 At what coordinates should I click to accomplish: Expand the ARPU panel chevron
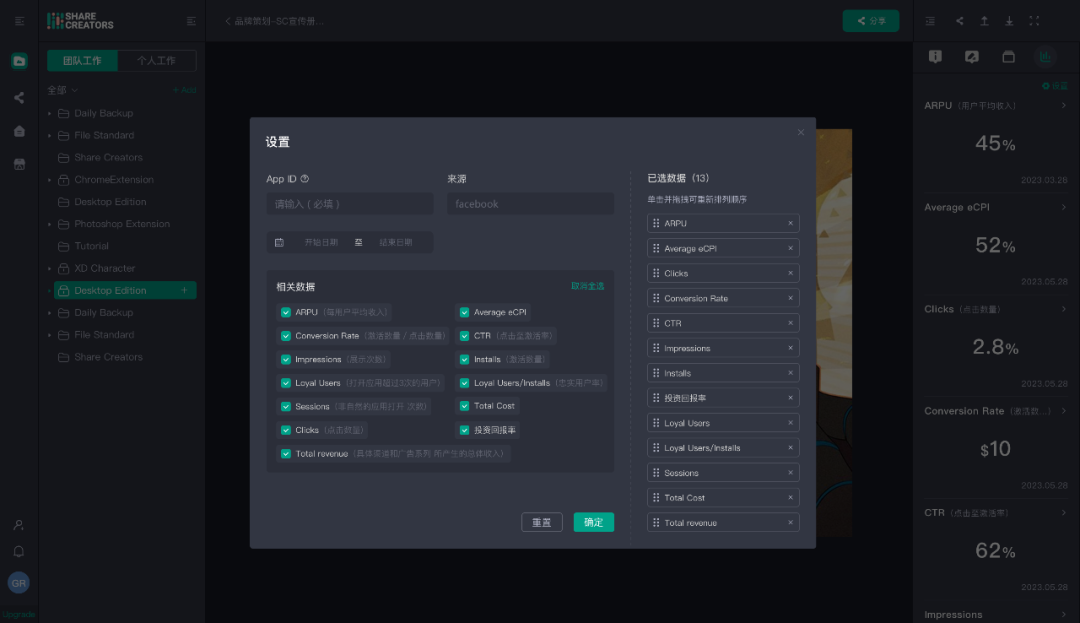pos(1063,105)
